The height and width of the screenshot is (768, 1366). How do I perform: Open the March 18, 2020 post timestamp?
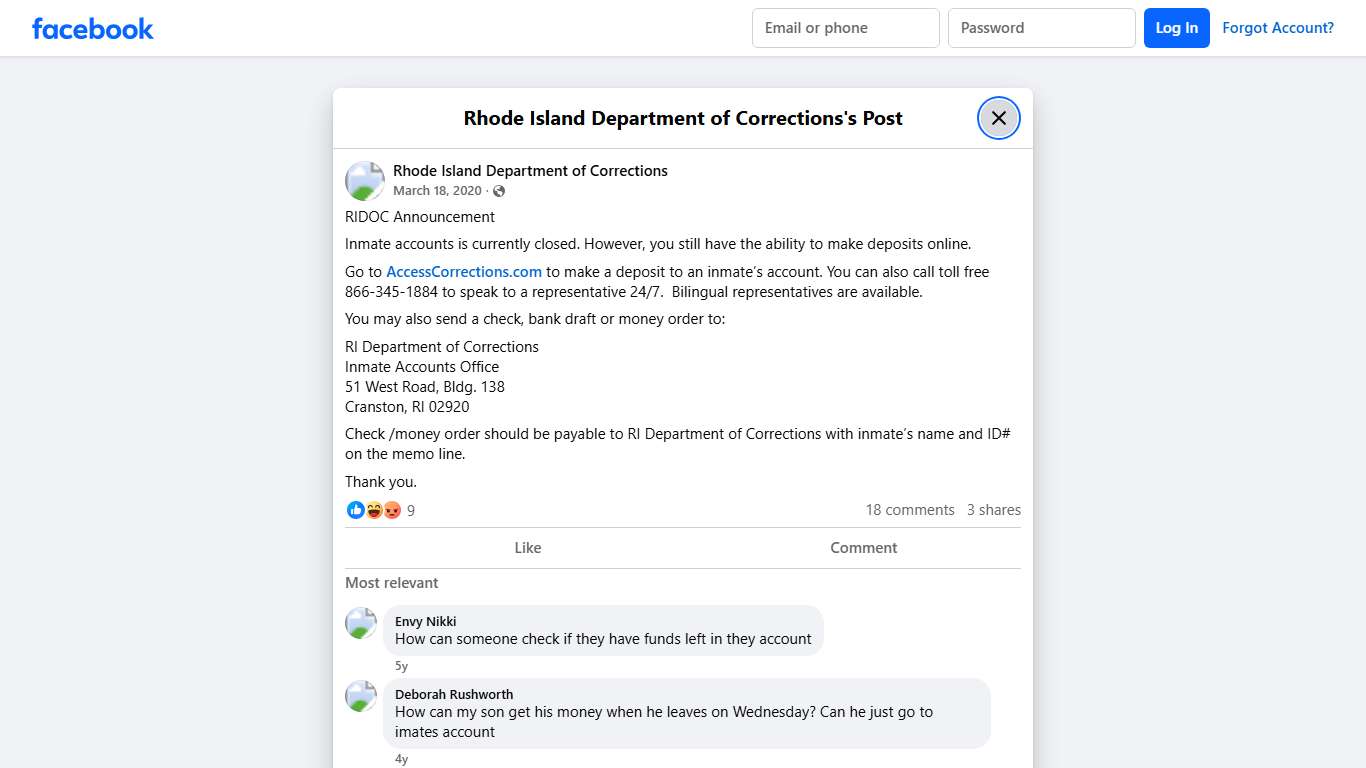click(437, 191)
